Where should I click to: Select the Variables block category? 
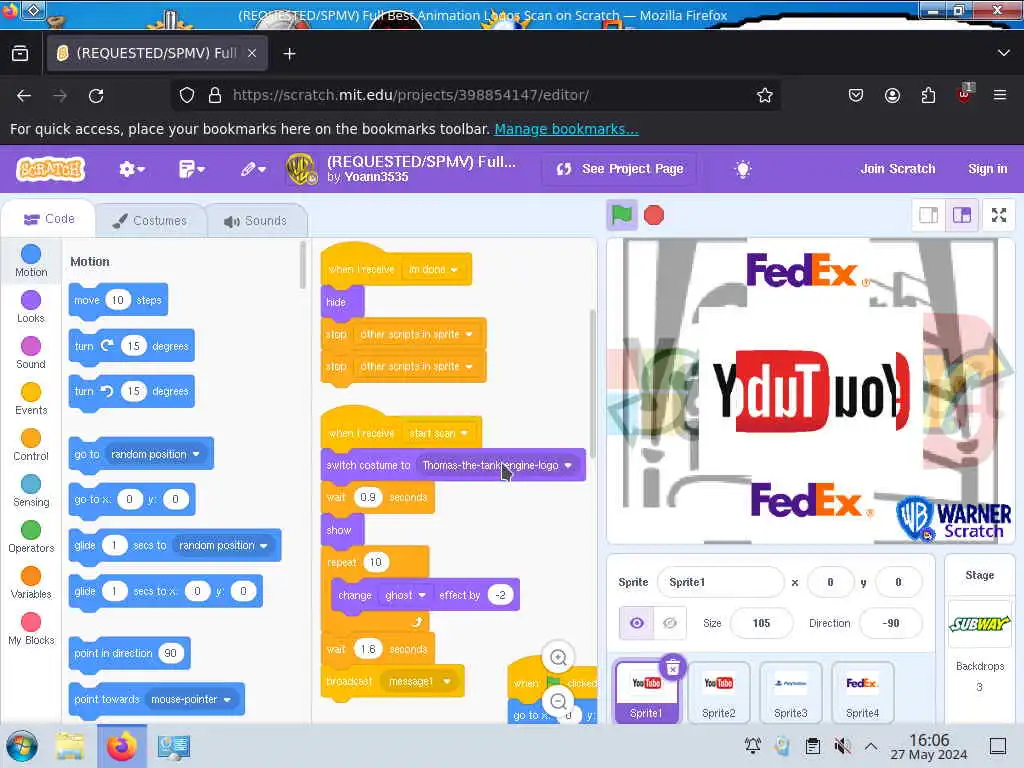pyautogui.click(x=31, y=583)
